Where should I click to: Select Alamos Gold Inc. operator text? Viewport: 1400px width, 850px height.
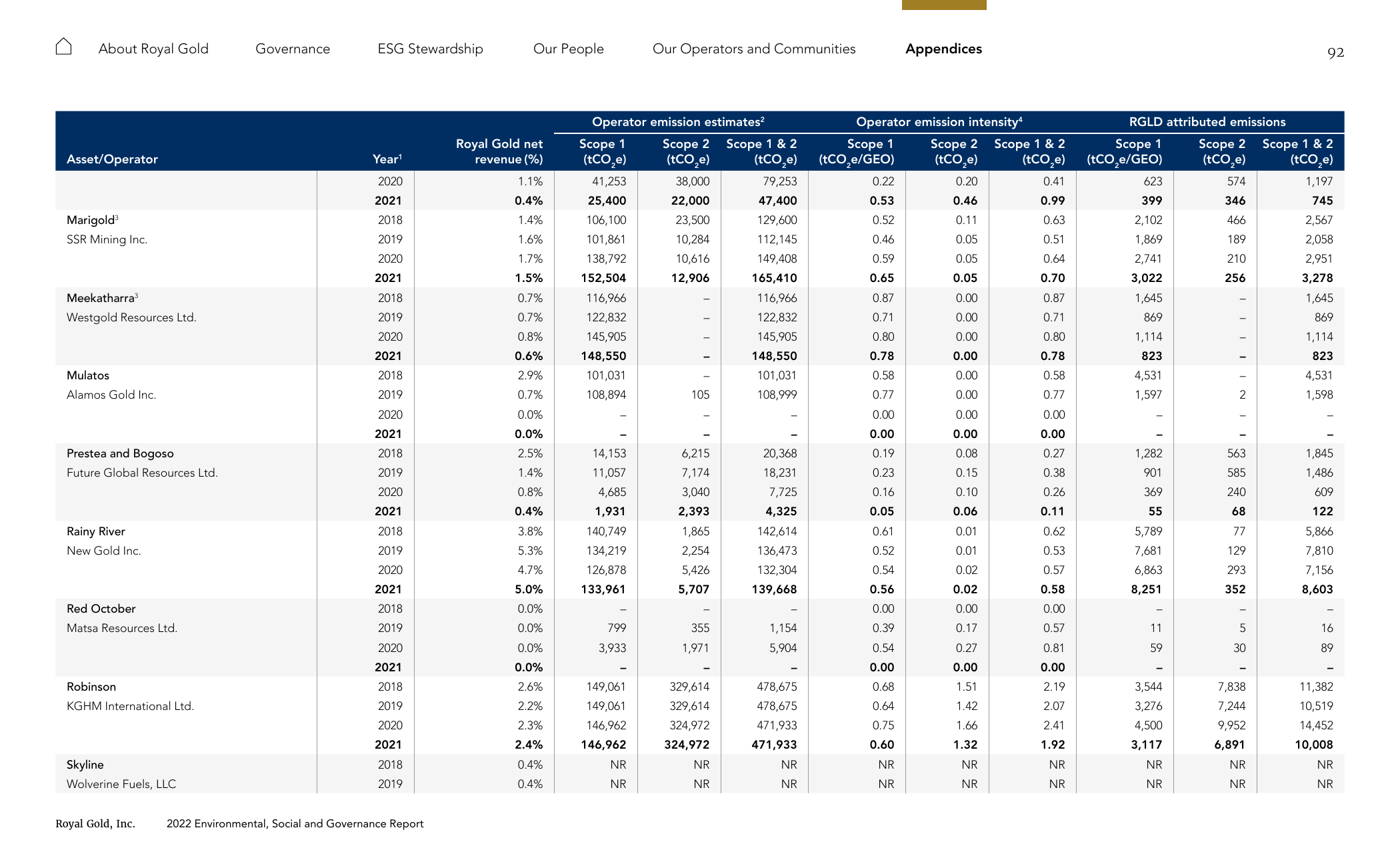(111, 395)
